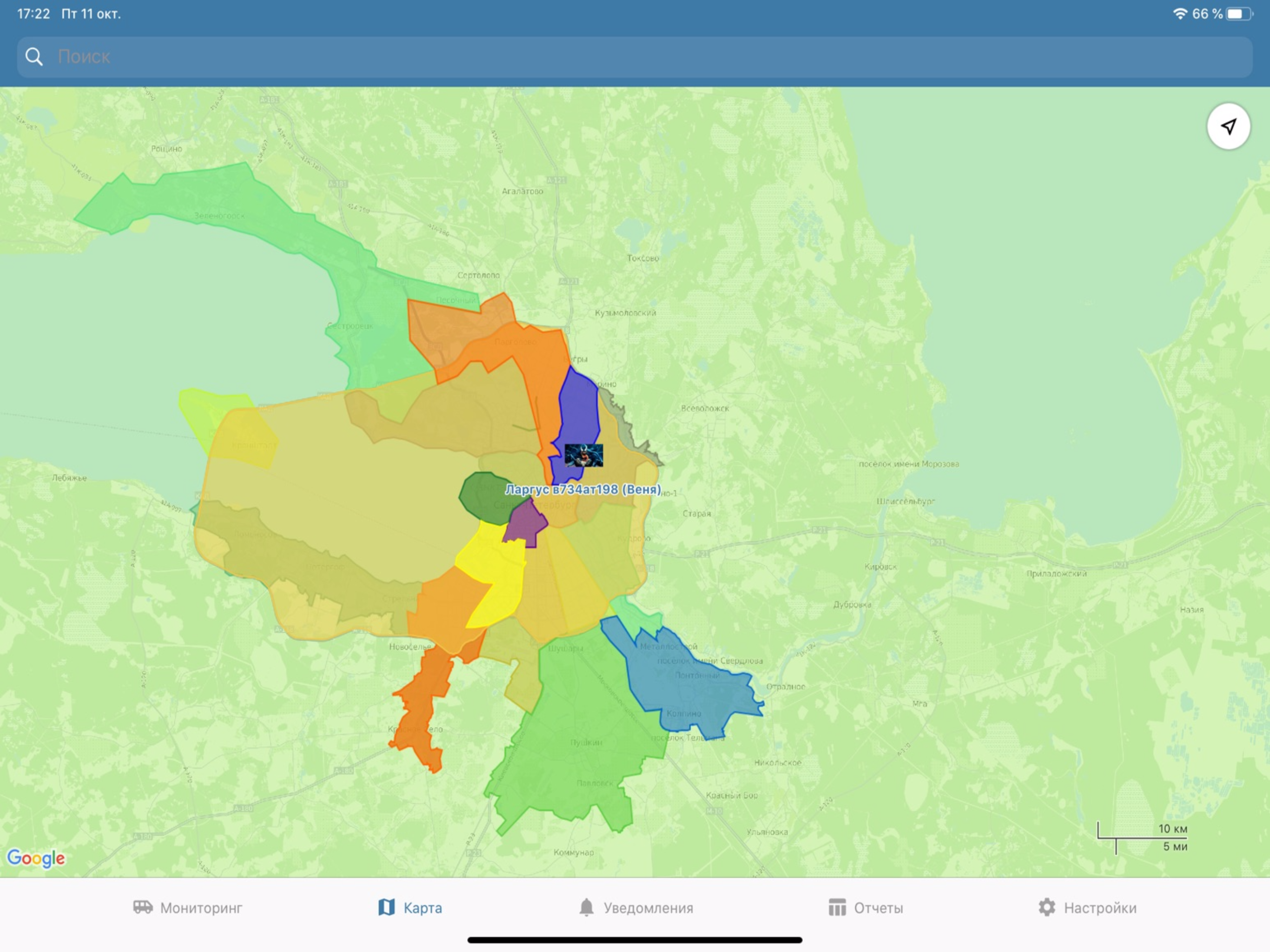Click the Google logo on map

[x=36, y=859]
